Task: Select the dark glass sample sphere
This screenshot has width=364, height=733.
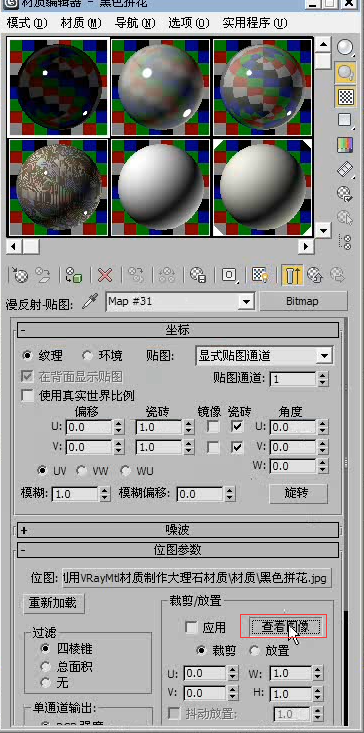Action: tap(59, 87)
